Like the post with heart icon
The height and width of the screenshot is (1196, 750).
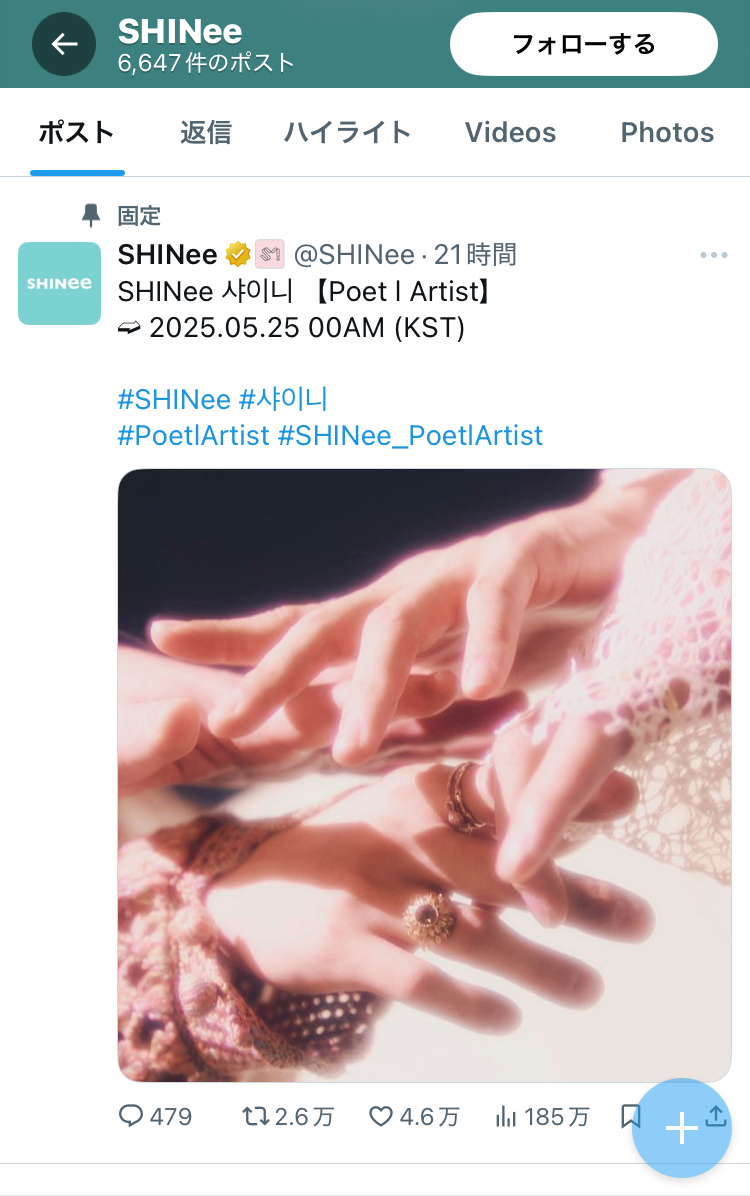(381, 1117)
